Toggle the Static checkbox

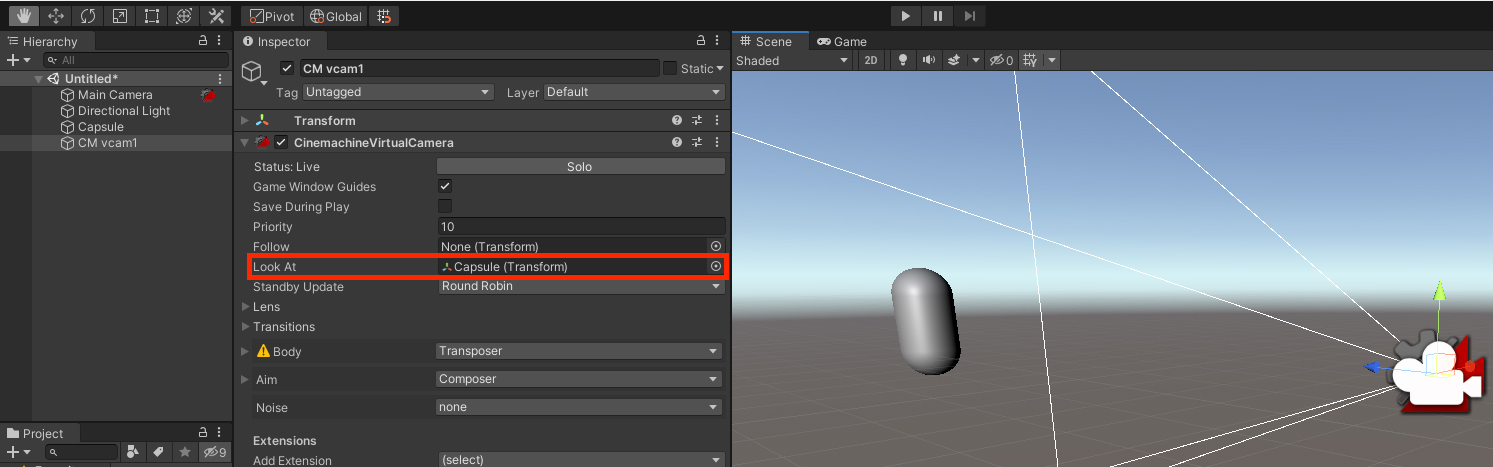click(670, 68)
